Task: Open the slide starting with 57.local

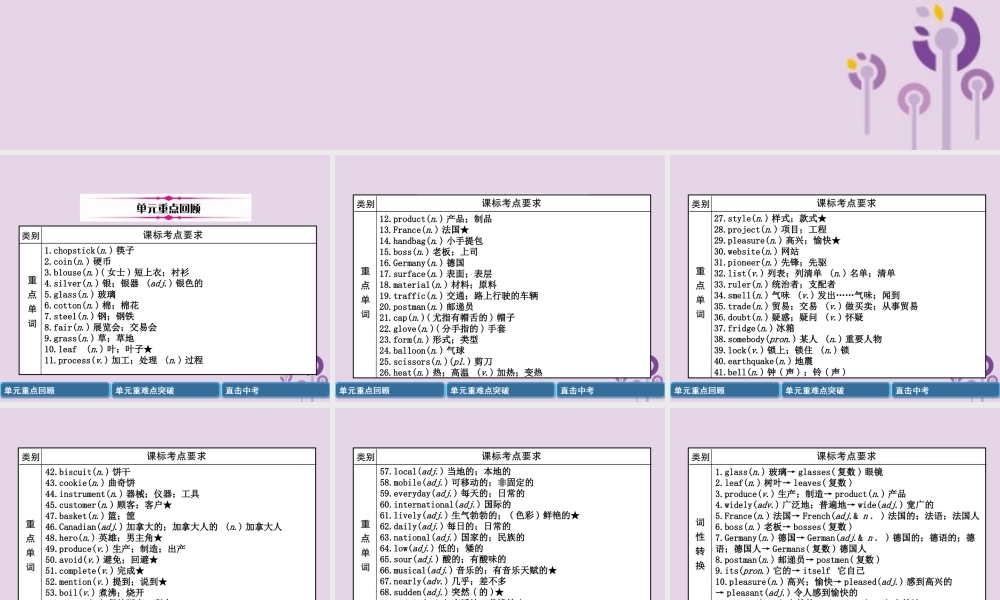Action: [500, 504]
